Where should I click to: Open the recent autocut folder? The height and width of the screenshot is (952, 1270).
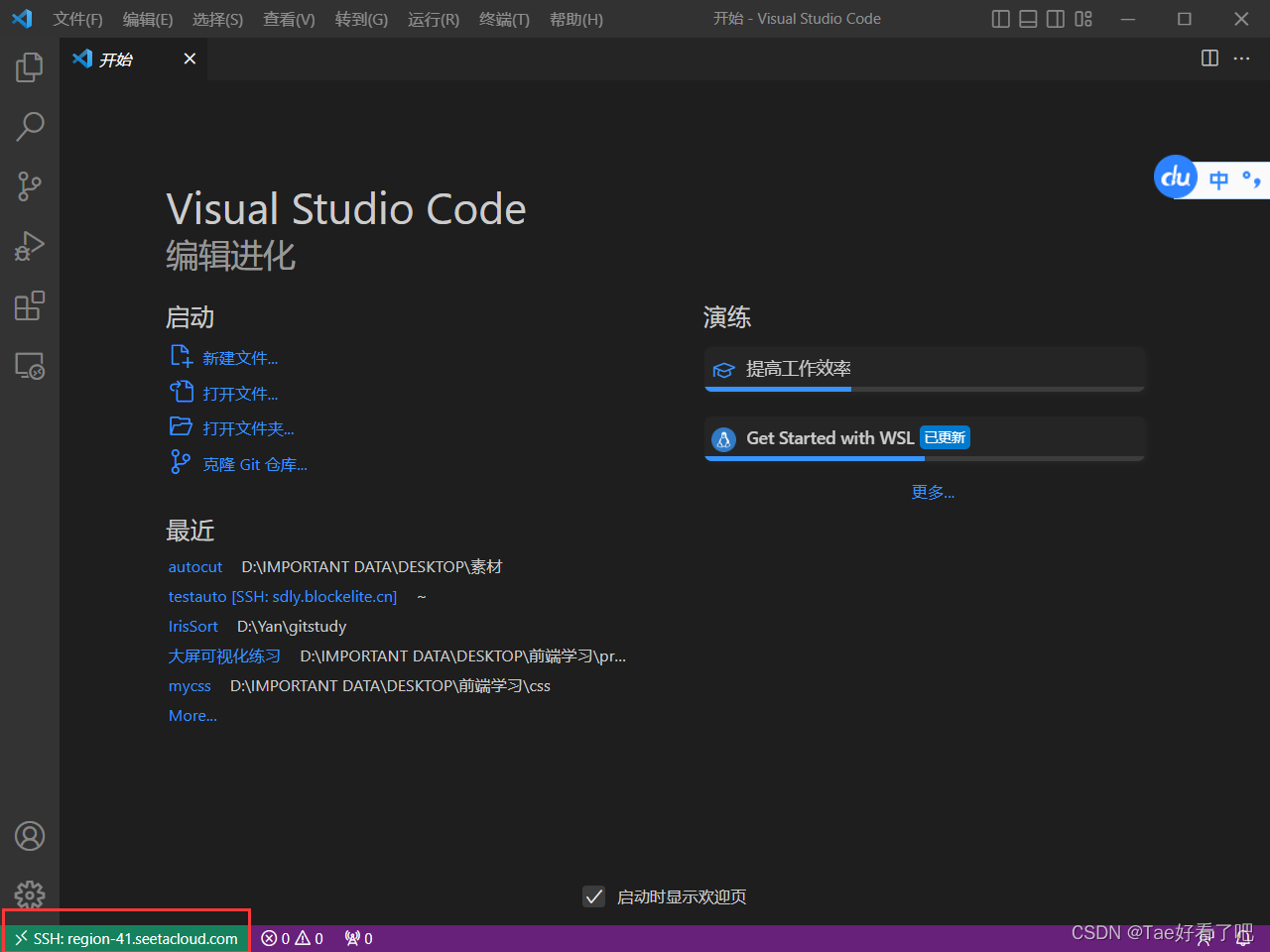195,566
